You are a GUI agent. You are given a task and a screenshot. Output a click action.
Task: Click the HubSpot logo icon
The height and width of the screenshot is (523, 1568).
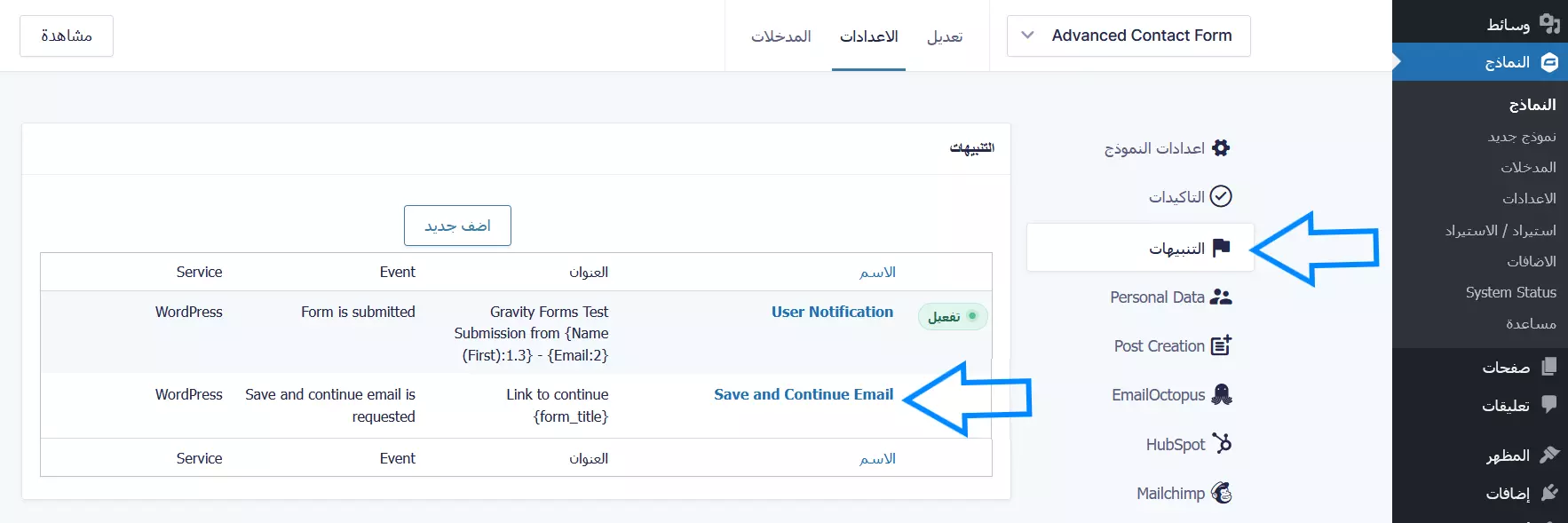1222,443
